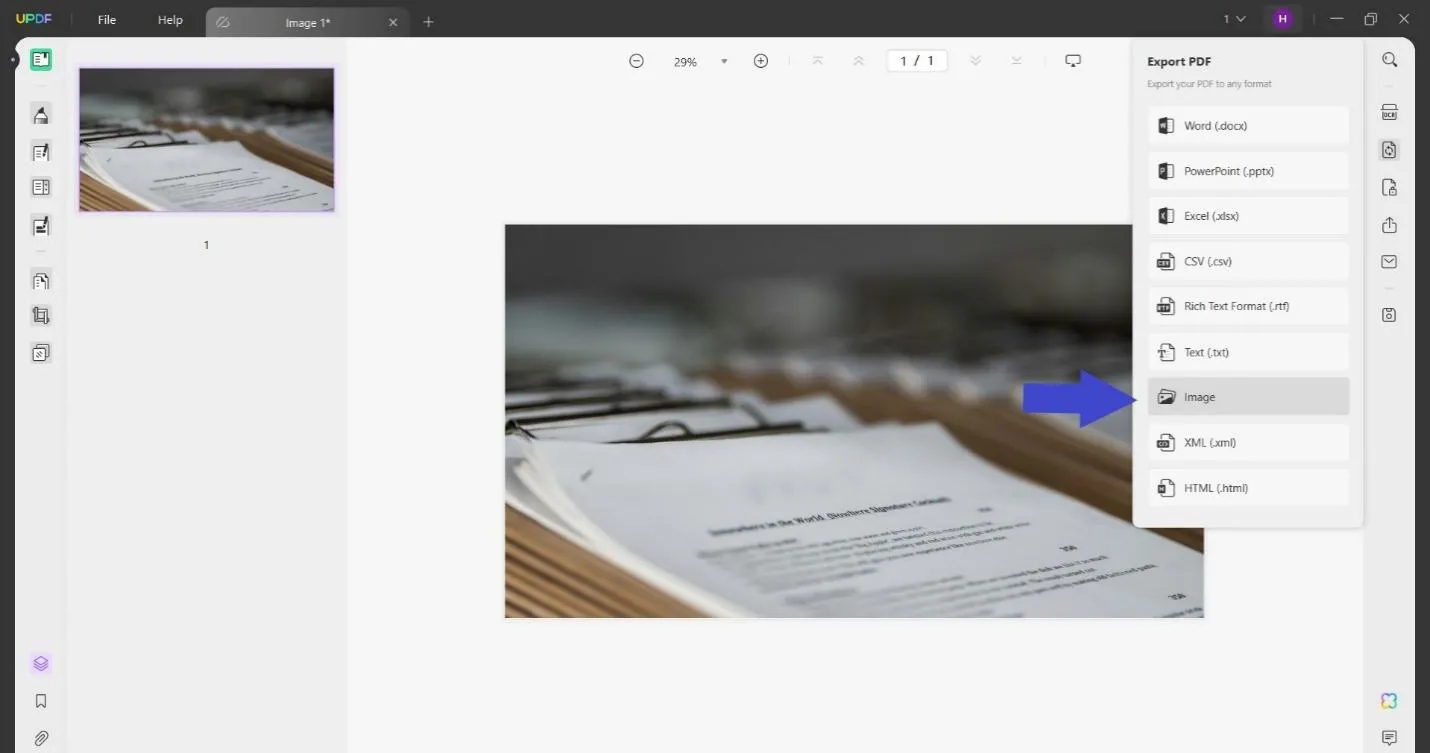Export to Word (.docx)
The width and height of the screenshot is (1430, 753).
point(1248,126)
